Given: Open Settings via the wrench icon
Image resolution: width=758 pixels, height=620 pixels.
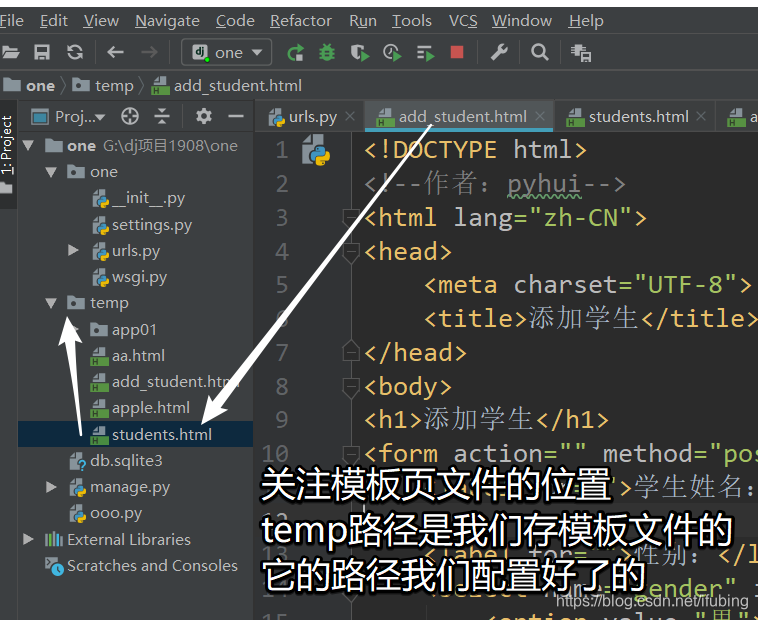Looking at the screenshot, I should tap(499, 52).
